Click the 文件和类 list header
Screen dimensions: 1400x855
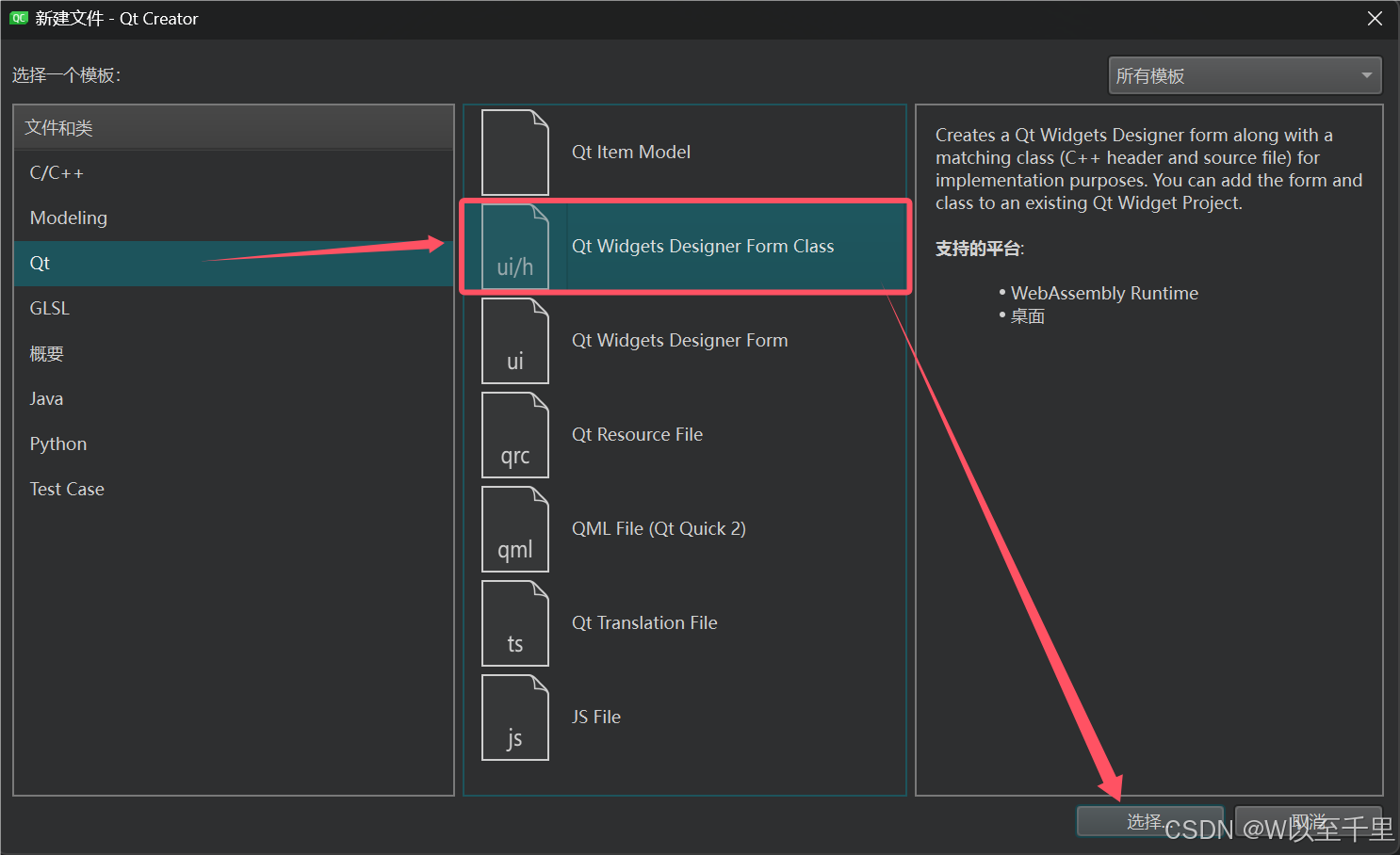coord(234,128)
